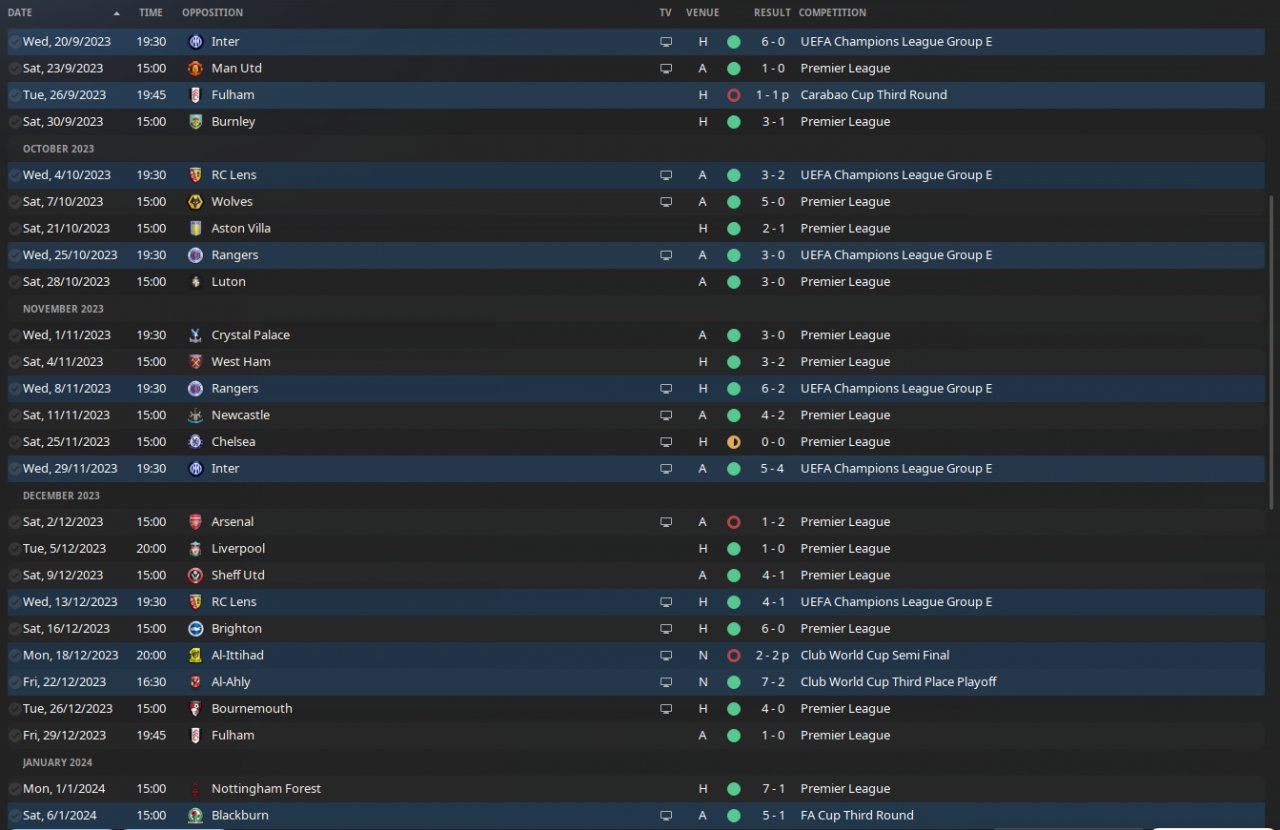Toggle check mark beside 2/12/2023 Arsenal fixture
This screenshot has width=1280, height=830.
tap(14, 522)
